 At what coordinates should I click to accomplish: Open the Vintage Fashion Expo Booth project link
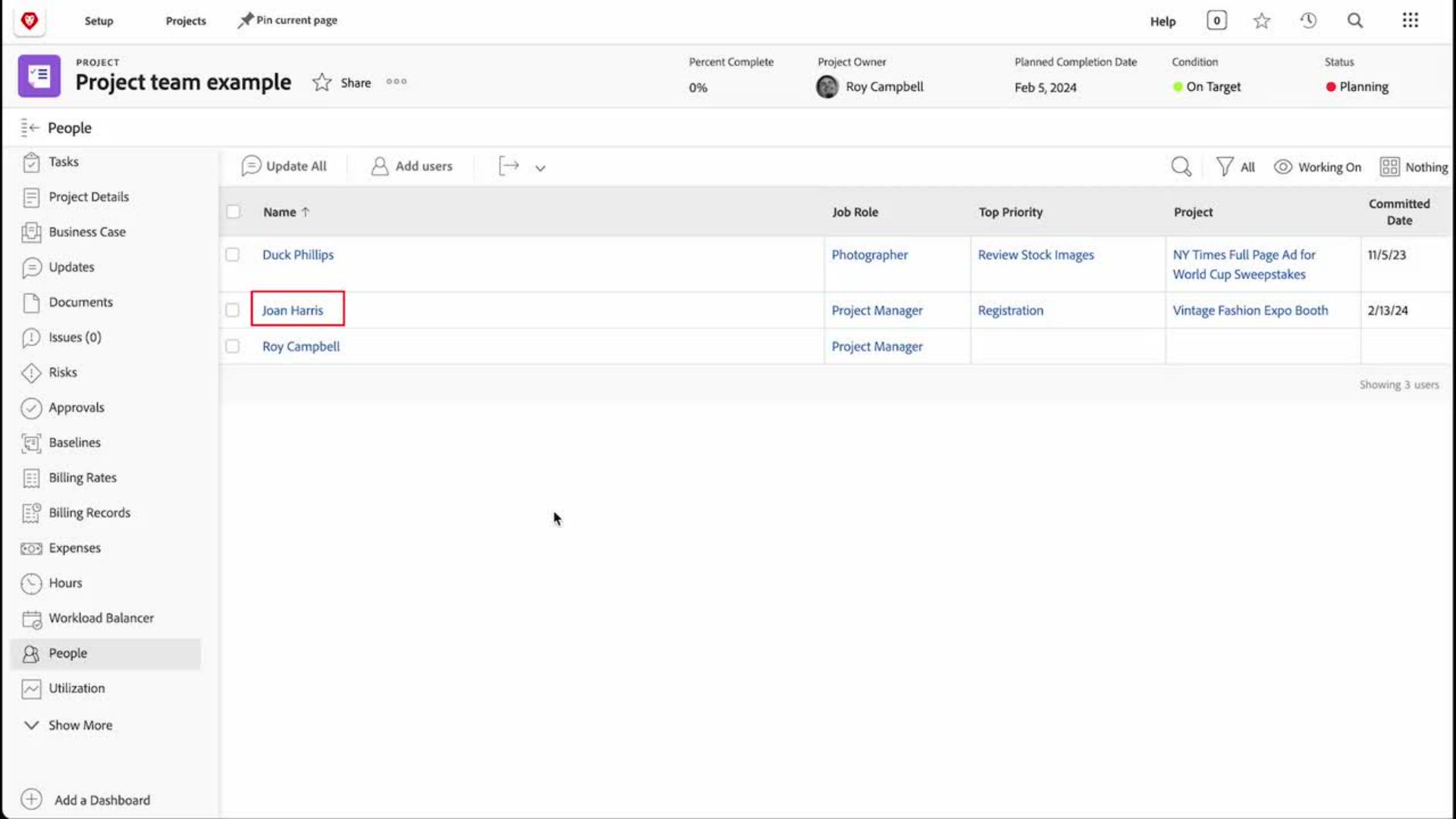[x=1250, y=309]
